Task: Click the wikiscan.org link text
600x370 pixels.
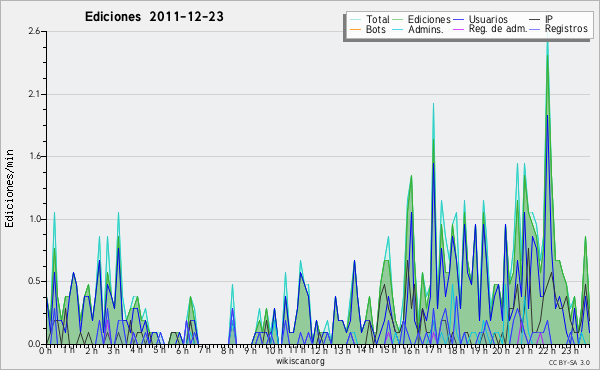Action: tap(300, 361)
